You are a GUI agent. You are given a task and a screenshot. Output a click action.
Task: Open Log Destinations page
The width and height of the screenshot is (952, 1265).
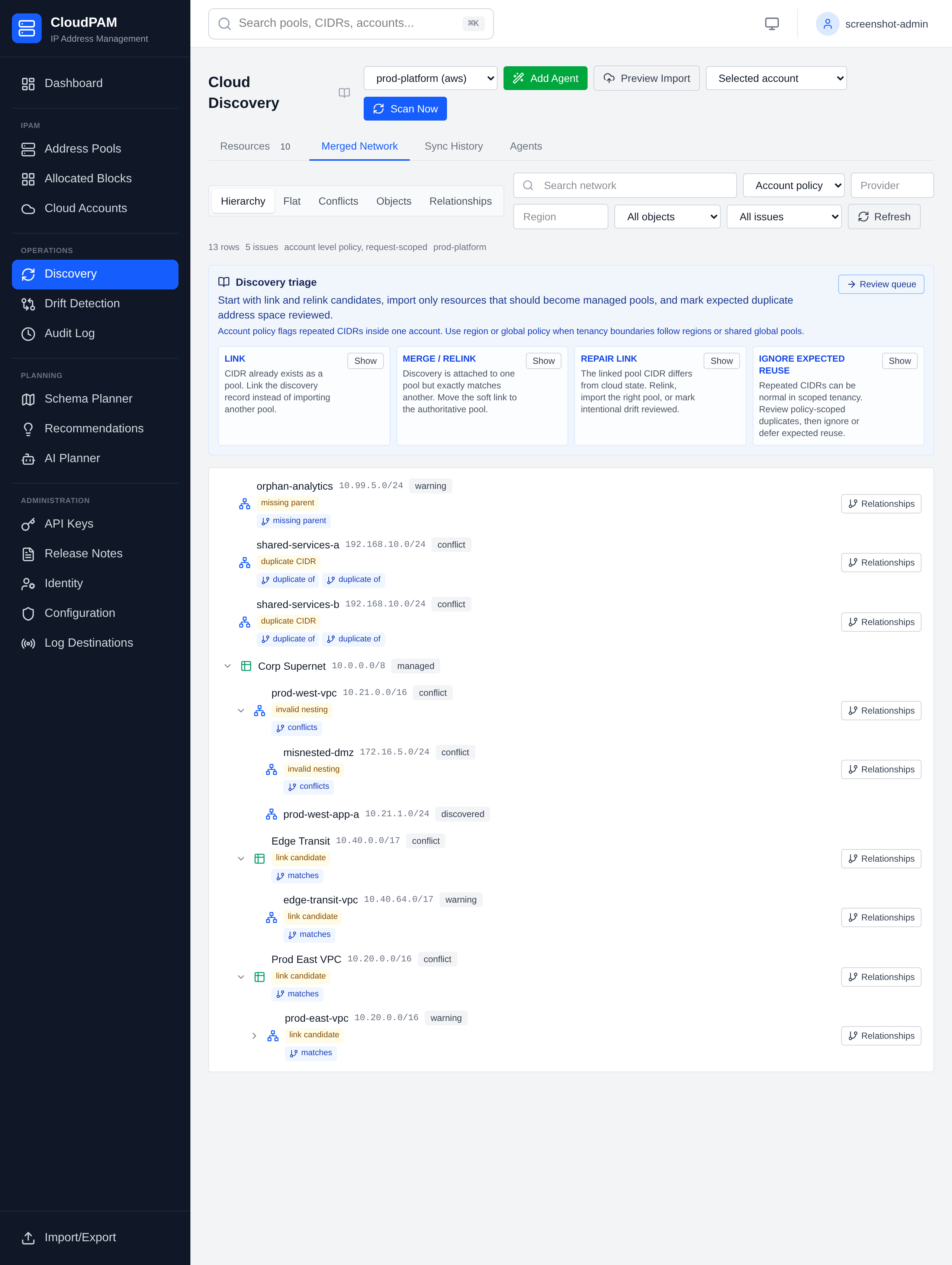coord(95,643)
